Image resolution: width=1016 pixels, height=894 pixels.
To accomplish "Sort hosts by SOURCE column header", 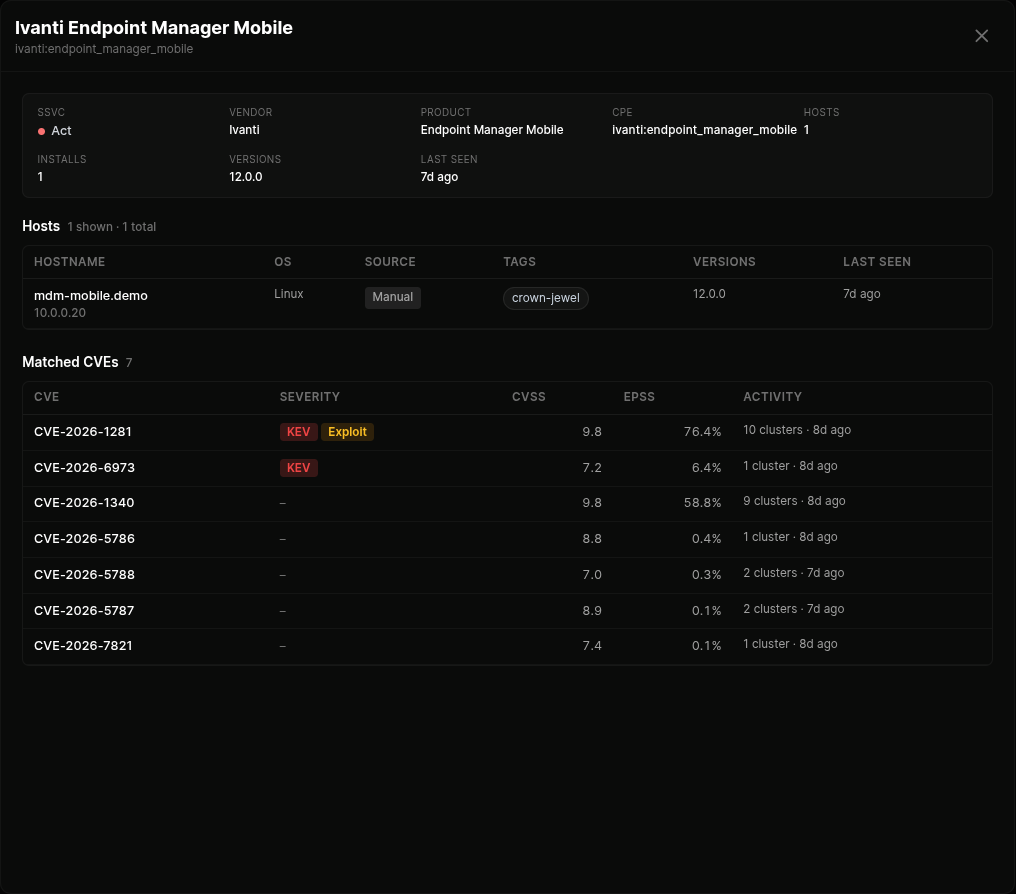I will tap(390, 262).
